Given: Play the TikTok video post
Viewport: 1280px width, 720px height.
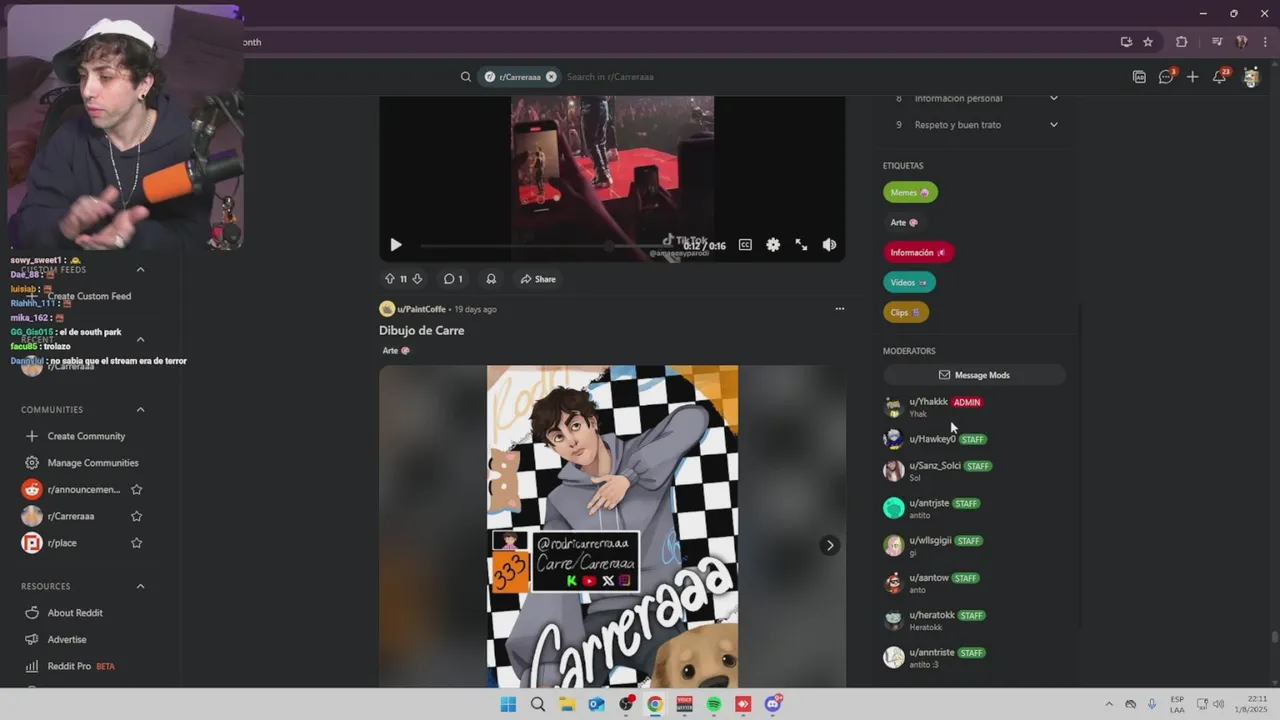Looking at the screenshot, I should click(396, 245).
